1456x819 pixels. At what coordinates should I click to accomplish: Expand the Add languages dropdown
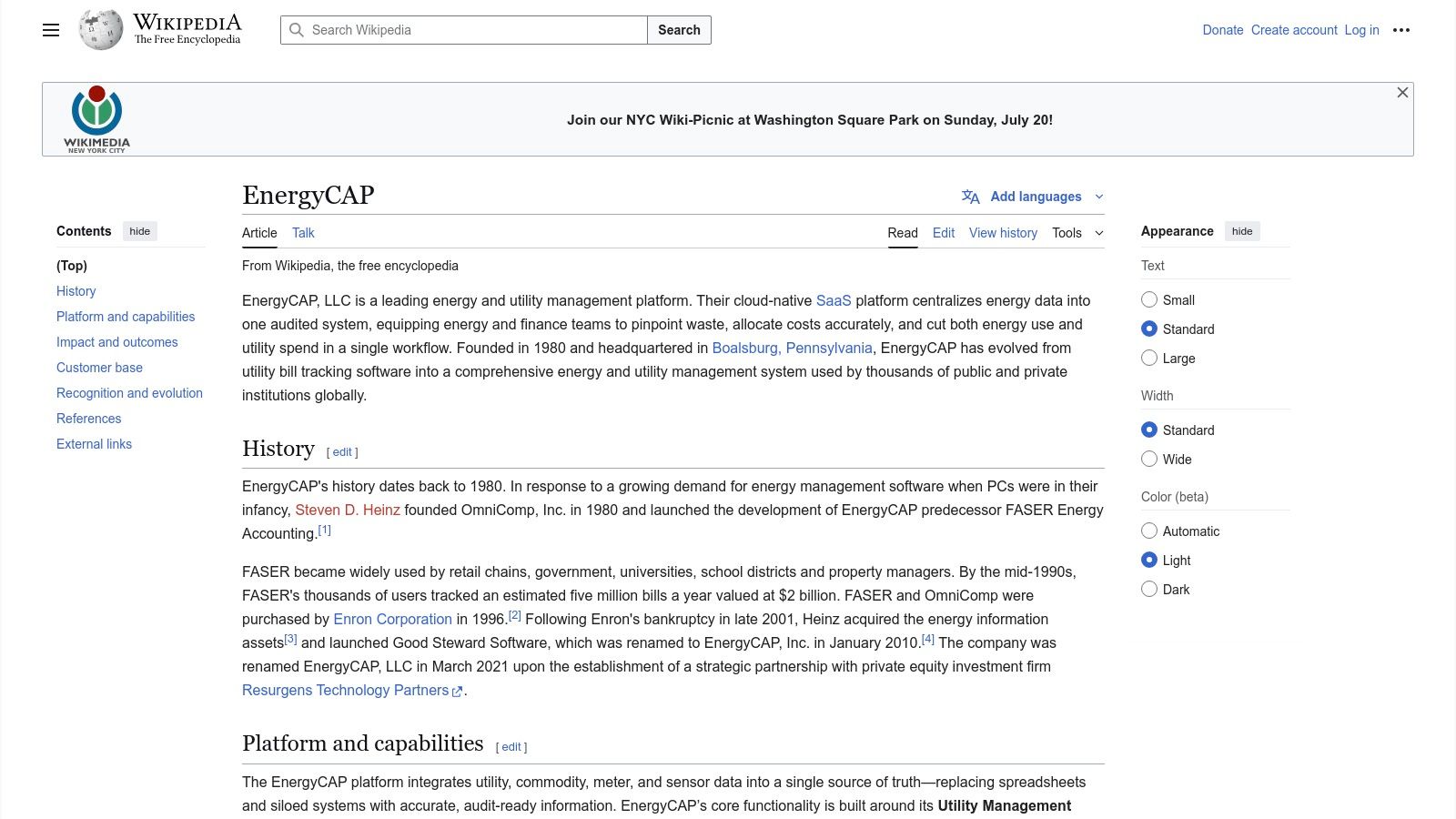[1033, 197]
